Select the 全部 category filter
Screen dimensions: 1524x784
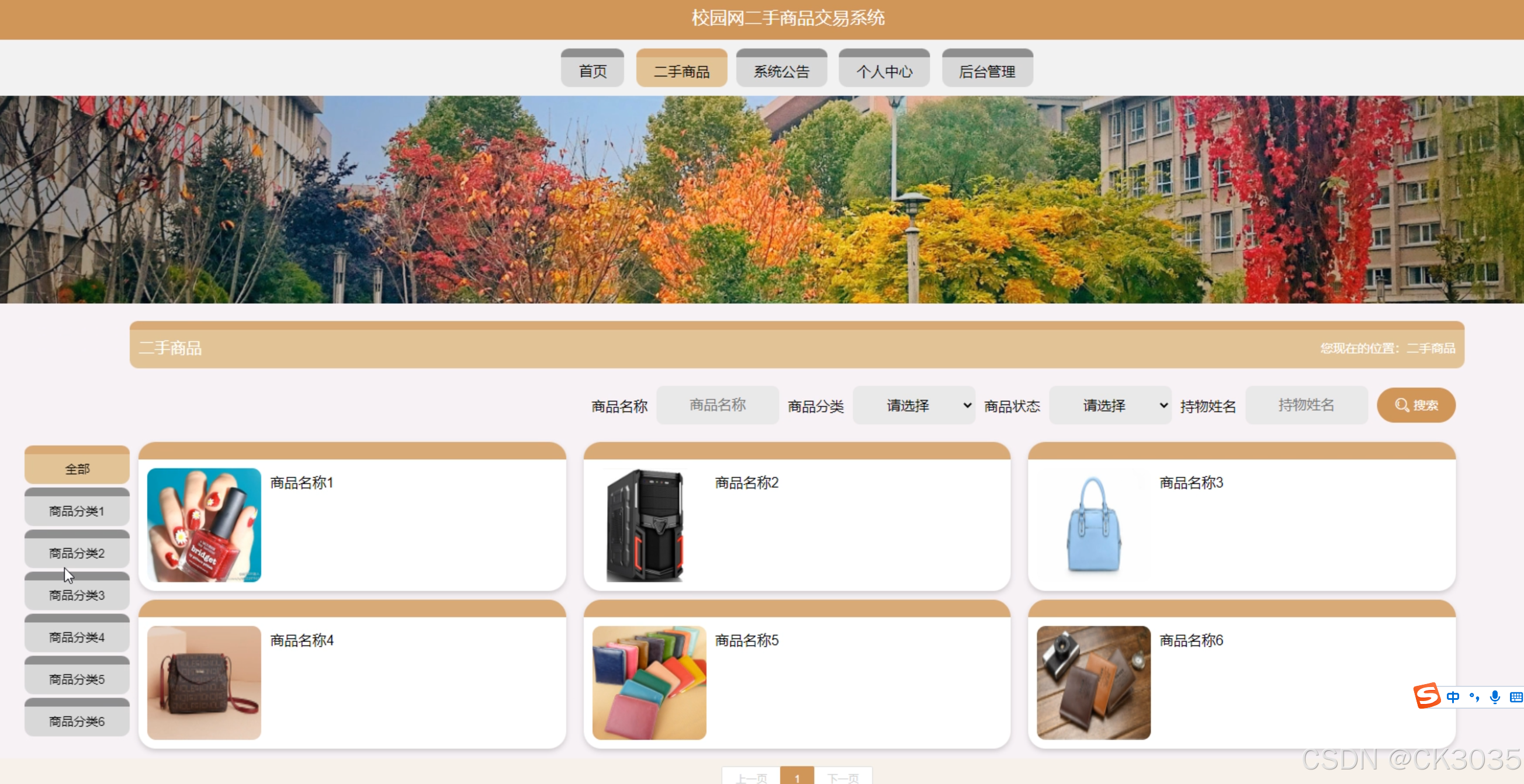coord(77,469)
